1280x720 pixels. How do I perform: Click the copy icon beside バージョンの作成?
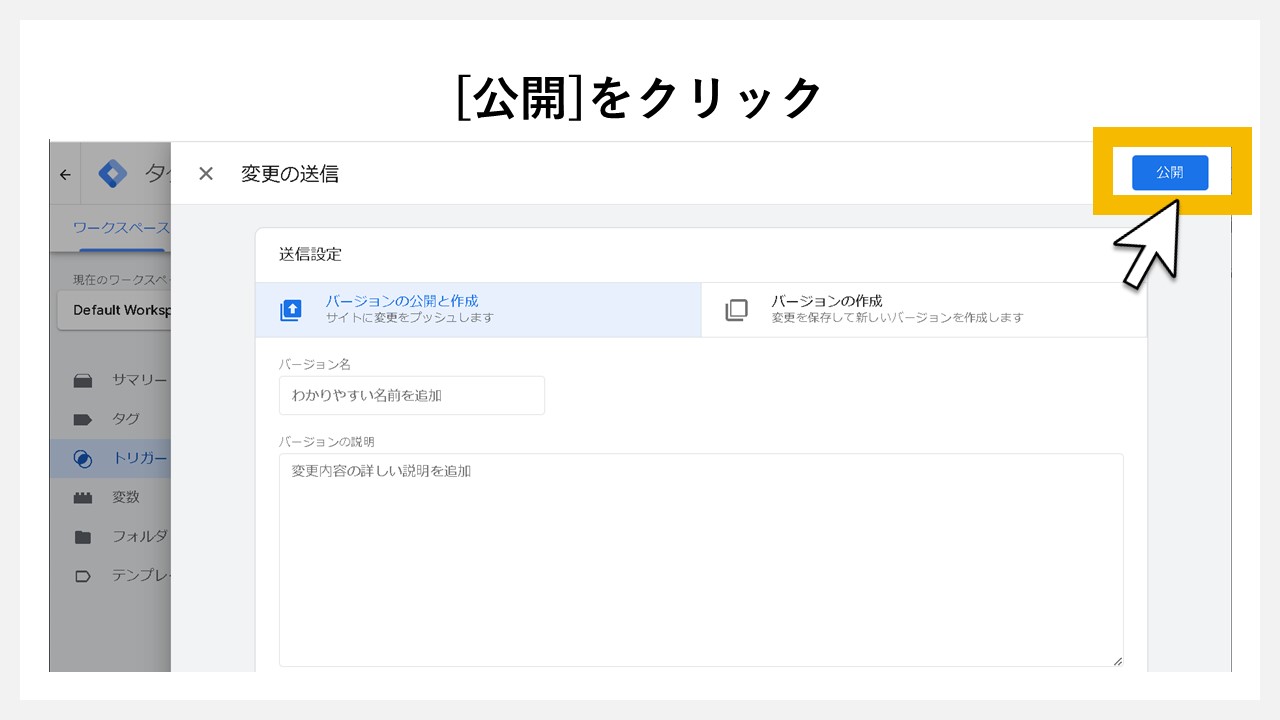click(737, 310)
